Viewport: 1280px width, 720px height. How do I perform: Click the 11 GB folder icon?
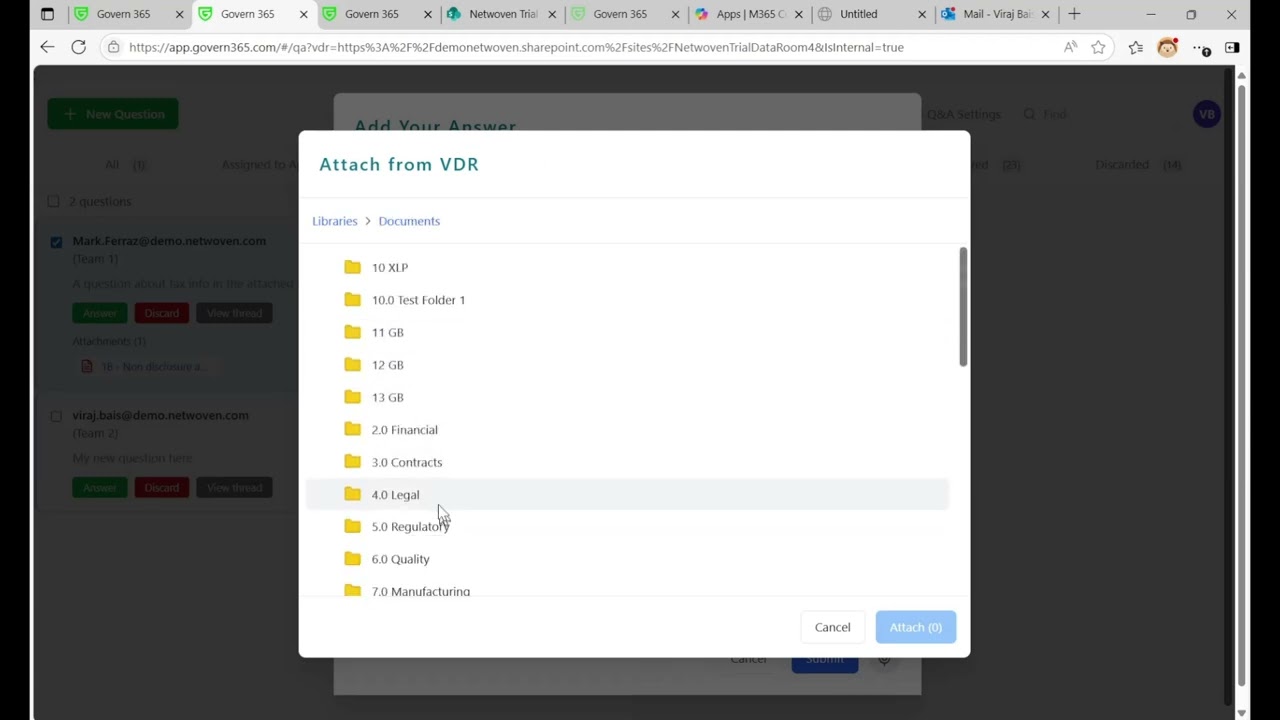(x=352, y=332)
